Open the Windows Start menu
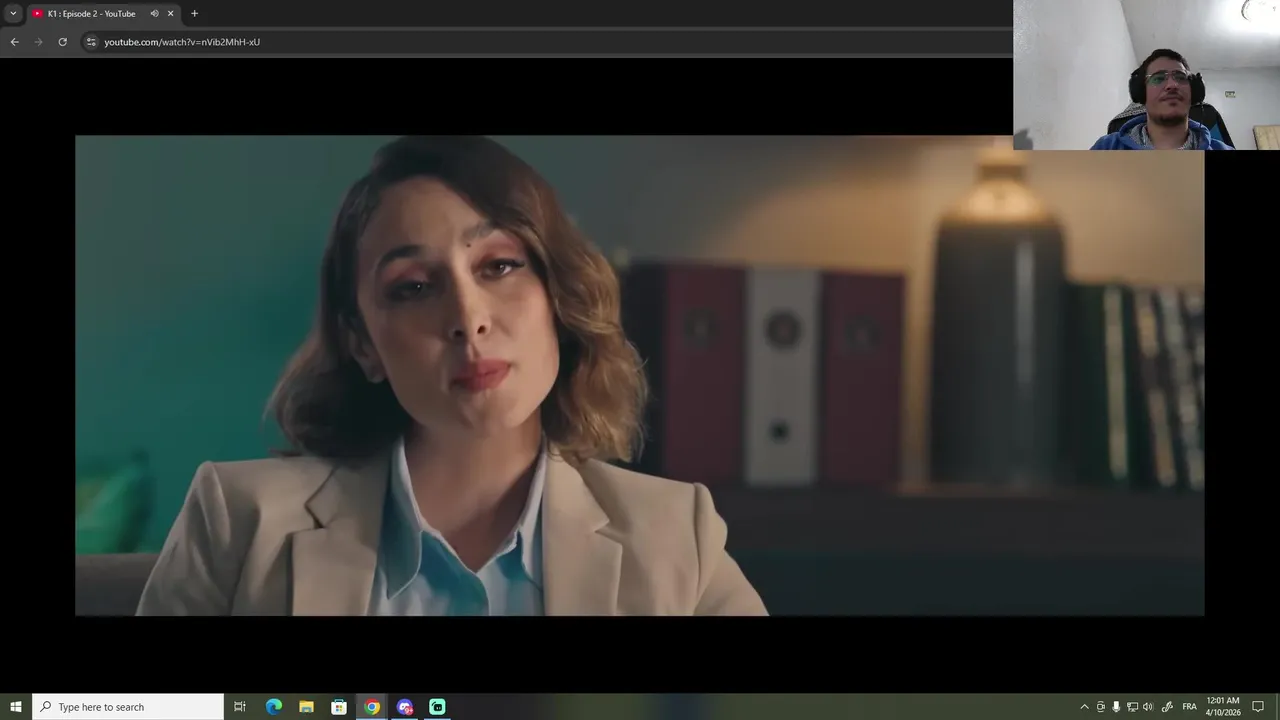 16,707
